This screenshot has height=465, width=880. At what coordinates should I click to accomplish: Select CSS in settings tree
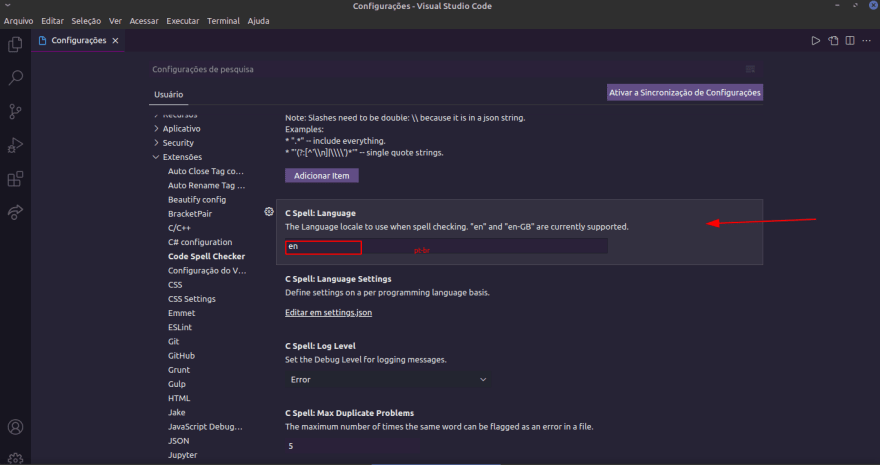pyautogui.click(x=175, y=285)
